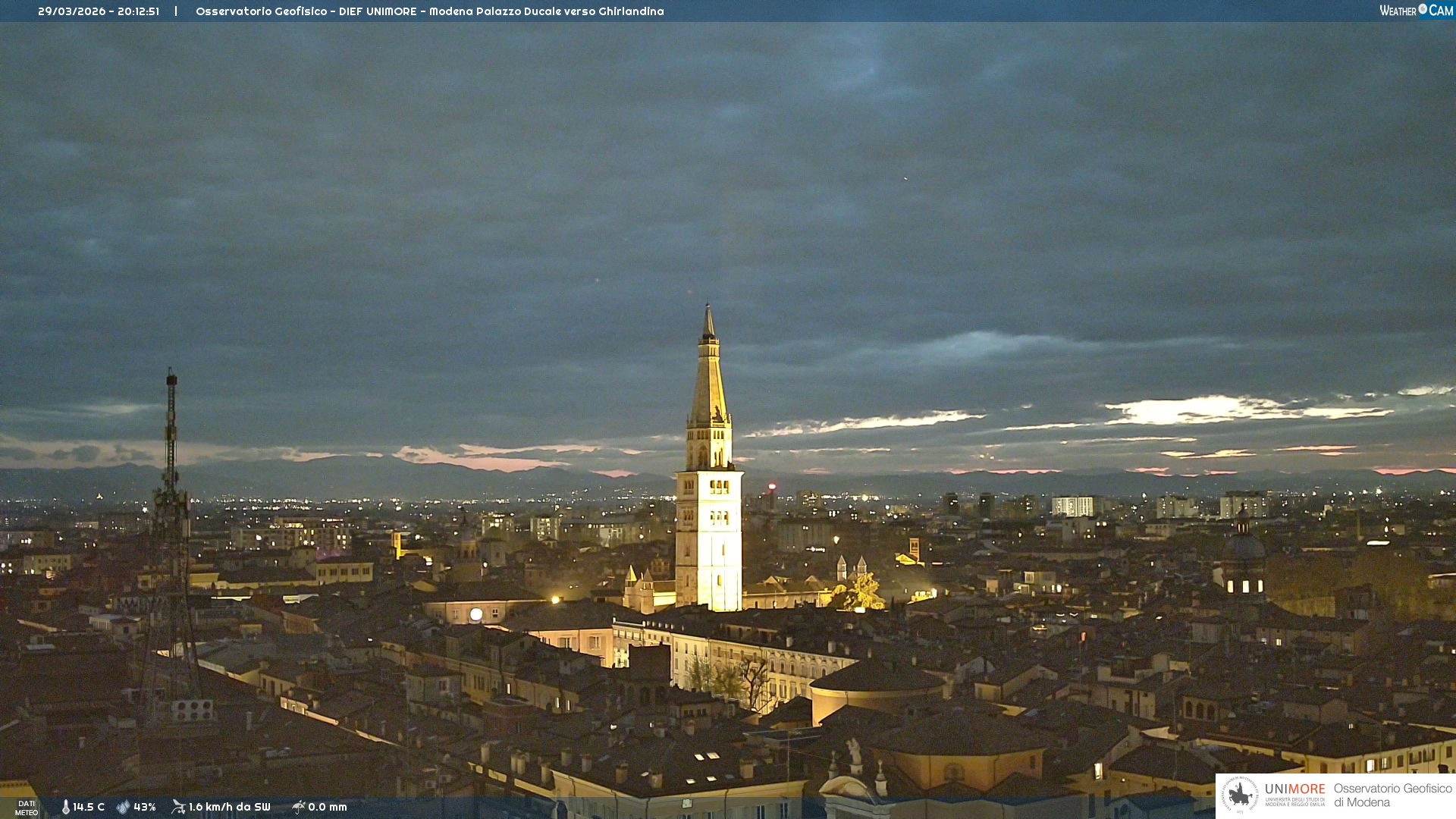The width and height of the screenshot is (1456, 819).
Task: Click the 14.5 C temperature reading
Action: coord(89,807)
